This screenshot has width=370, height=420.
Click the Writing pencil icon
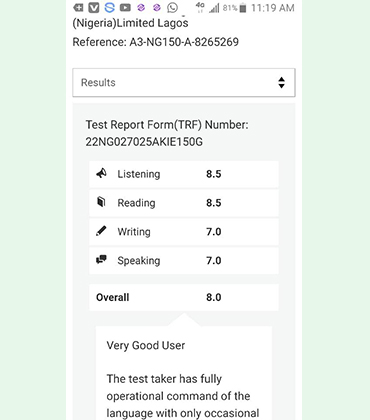[101, 231]
